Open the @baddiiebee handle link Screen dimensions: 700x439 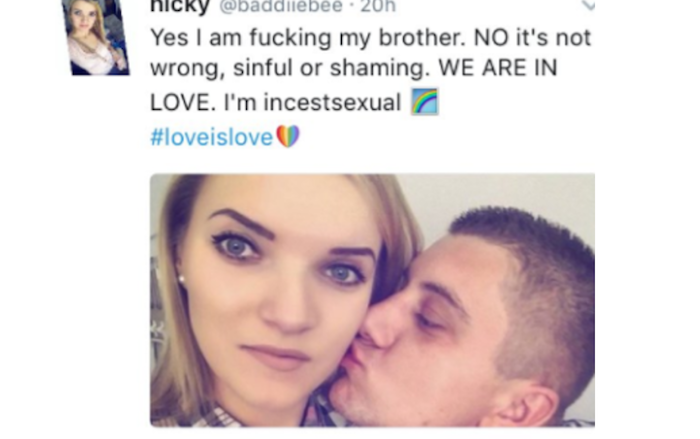(281, 6)
